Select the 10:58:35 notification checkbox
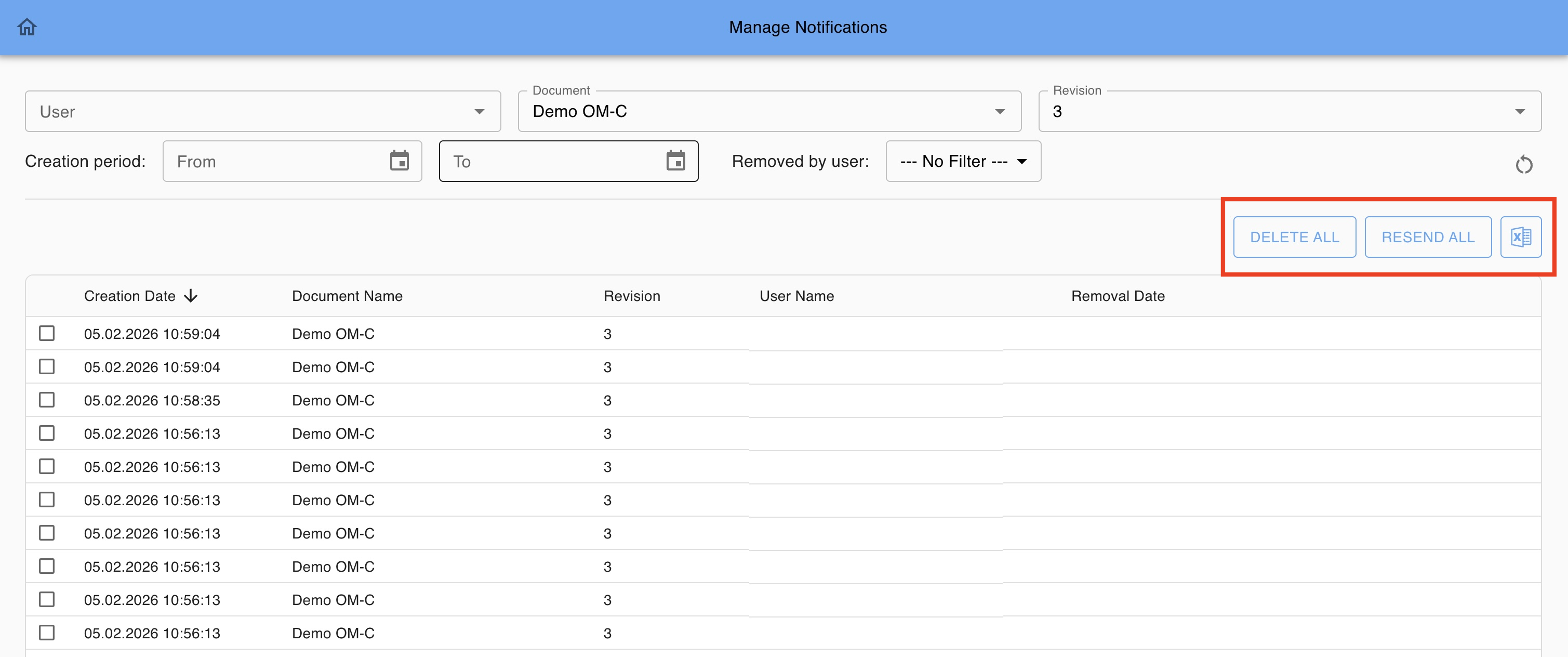This screenshot has height=657, width=1568. tap(47, 400)
